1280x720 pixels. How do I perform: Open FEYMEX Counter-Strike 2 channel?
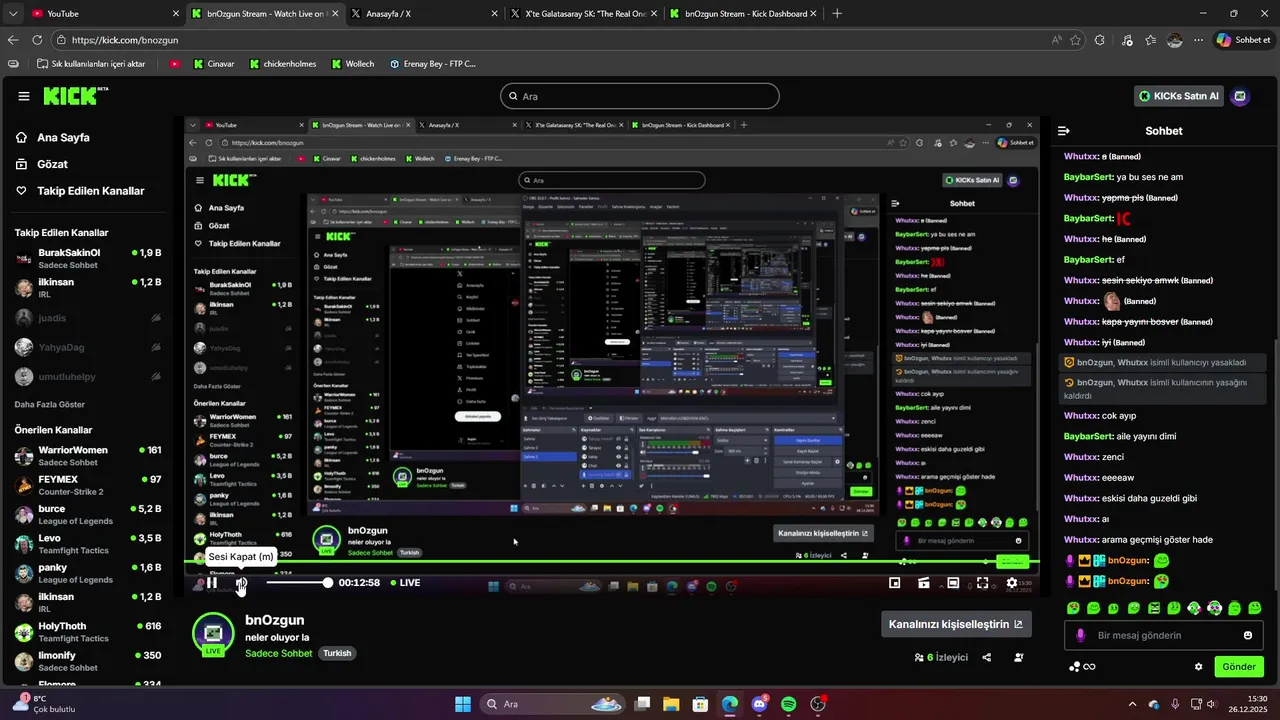coord(88,485)
